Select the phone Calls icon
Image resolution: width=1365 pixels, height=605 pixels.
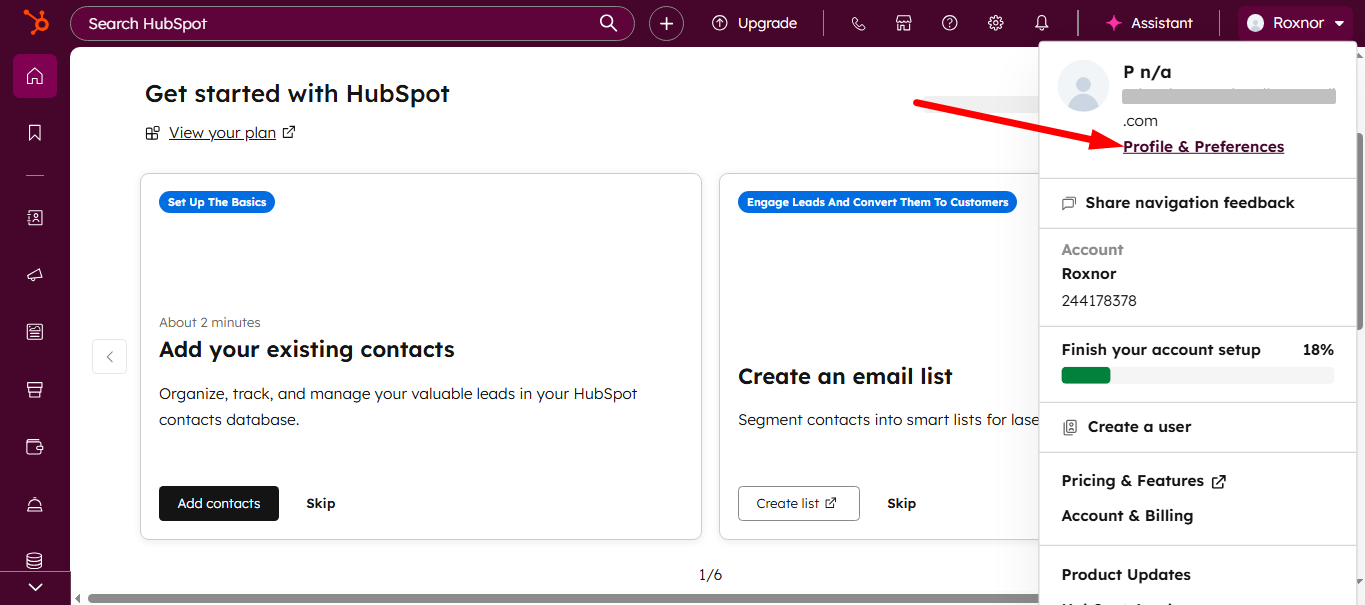point(858,22)
